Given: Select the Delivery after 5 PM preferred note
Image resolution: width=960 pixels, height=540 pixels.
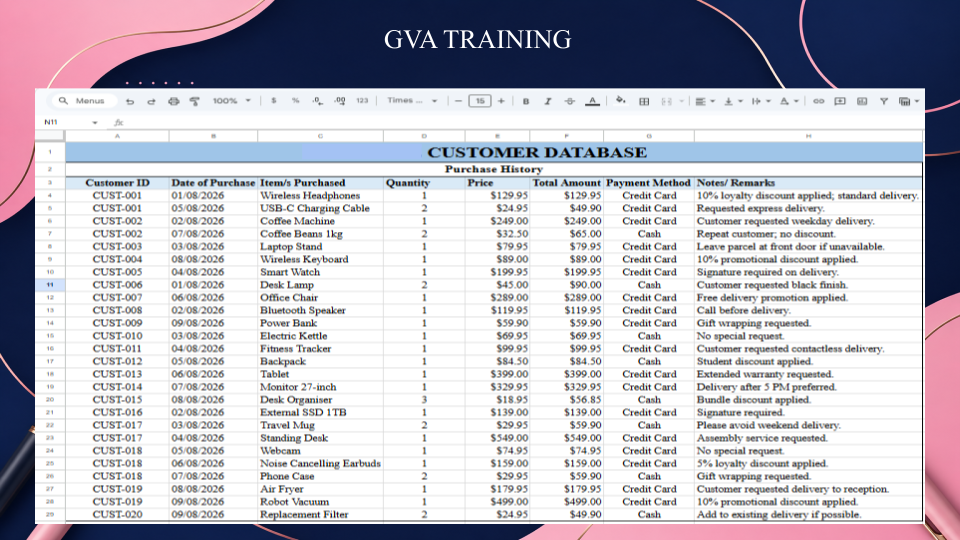Looking at the screenshot, I should pos(808,387).
